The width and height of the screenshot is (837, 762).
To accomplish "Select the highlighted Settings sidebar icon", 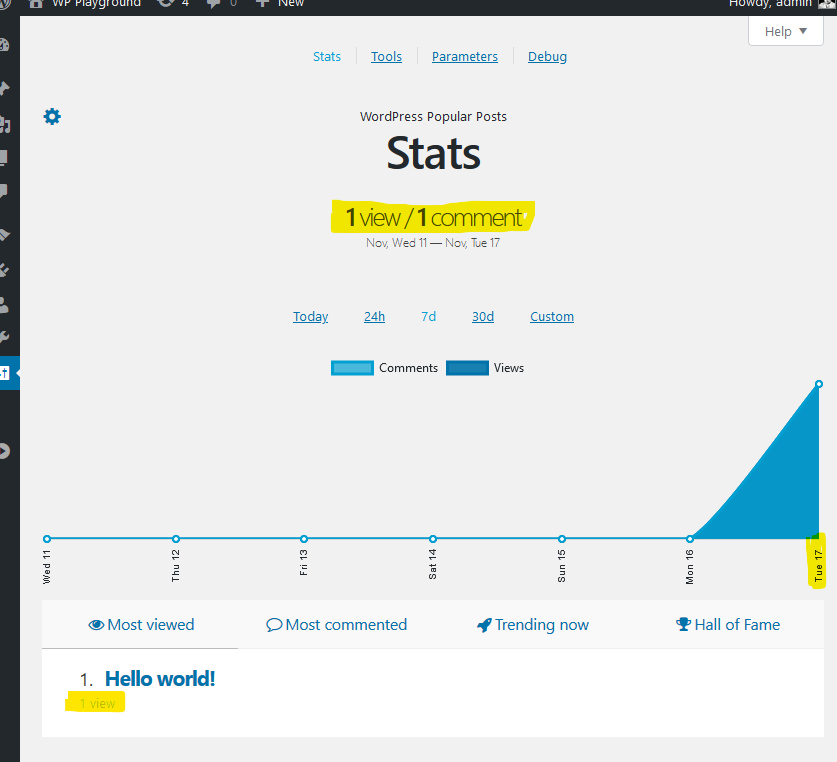I will [x=4, y=373].
